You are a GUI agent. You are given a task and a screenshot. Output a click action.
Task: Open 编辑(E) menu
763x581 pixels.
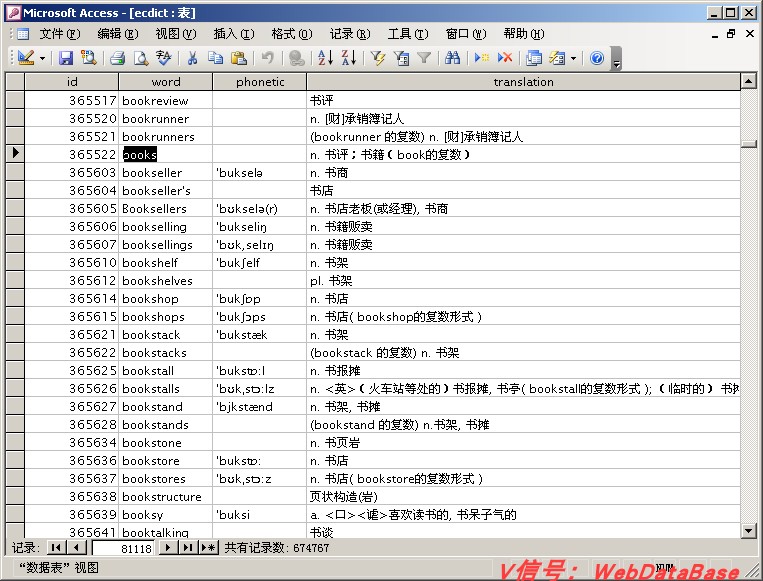118,34
